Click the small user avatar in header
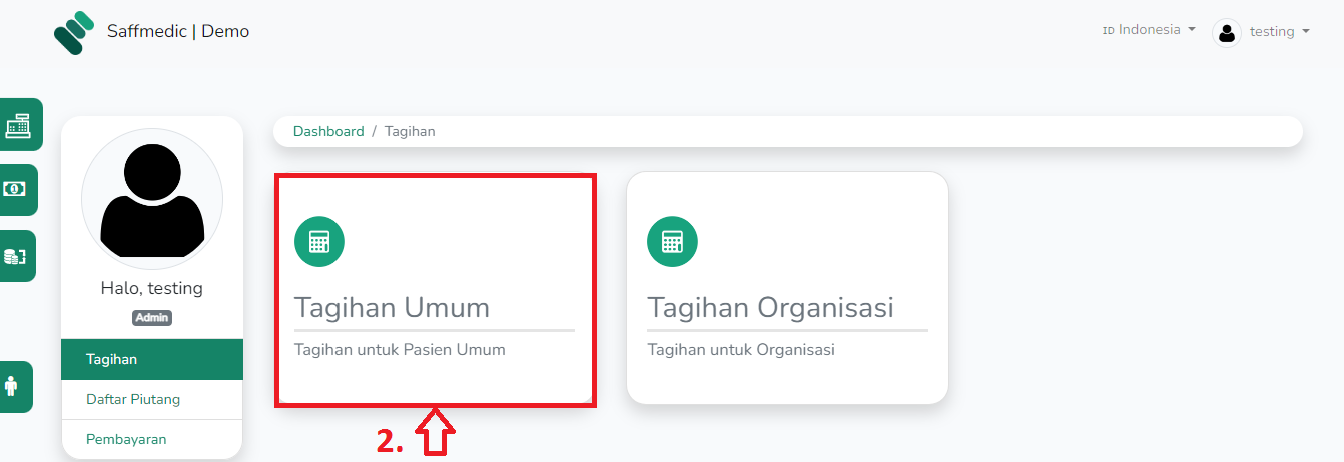This screenshot has width=1344, height=462. pyautogui.click(x=1226, y=32)
